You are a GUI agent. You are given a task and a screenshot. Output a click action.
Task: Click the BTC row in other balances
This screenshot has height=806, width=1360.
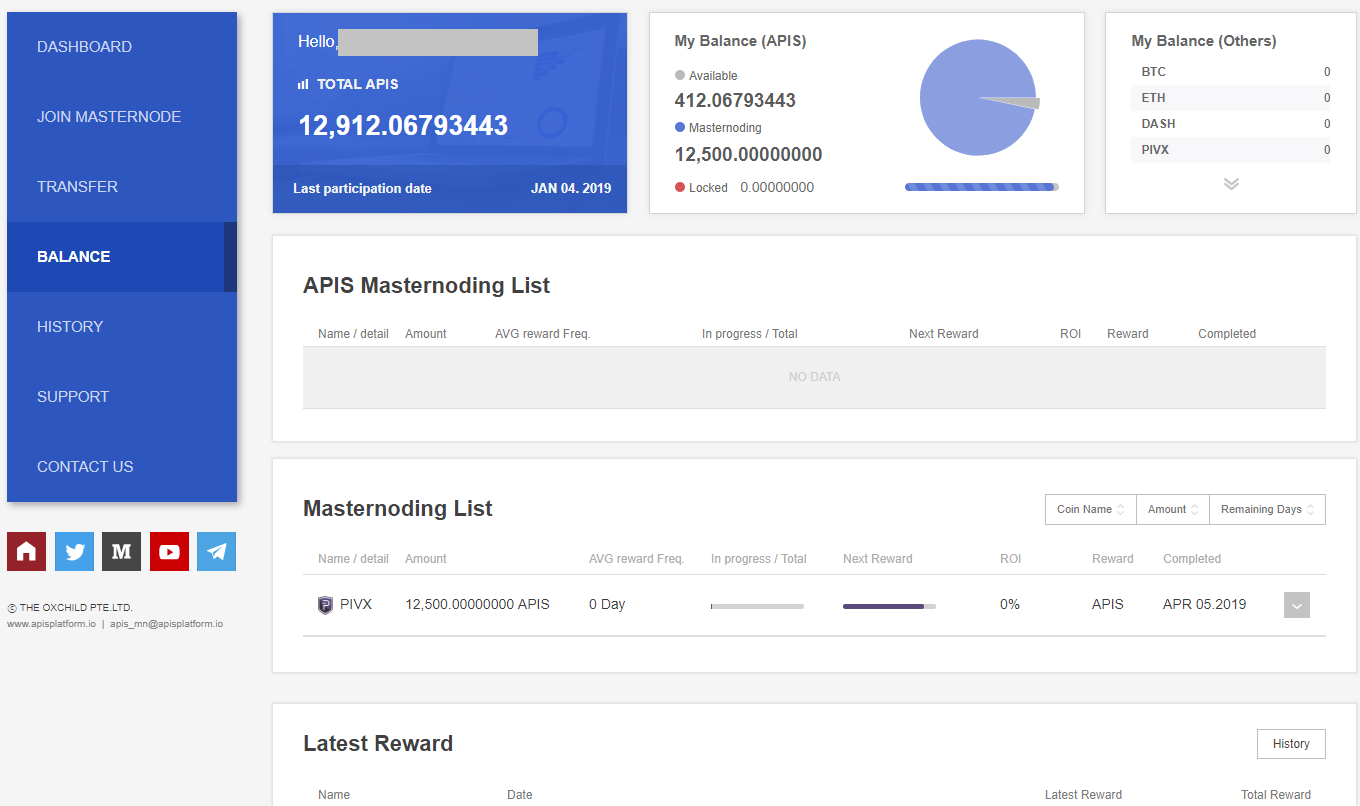[1231, 72]
